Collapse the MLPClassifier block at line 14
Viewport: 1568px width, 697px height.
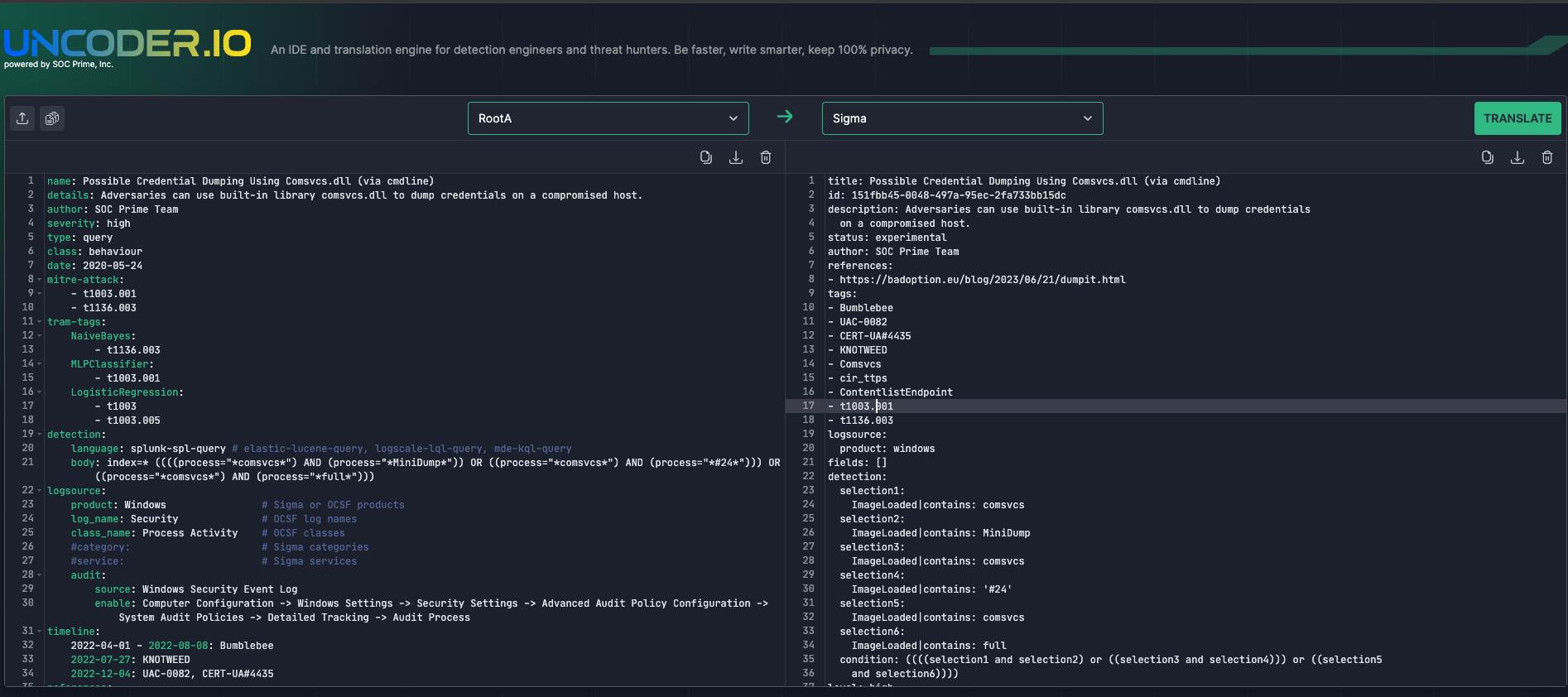tap(39, 364)
